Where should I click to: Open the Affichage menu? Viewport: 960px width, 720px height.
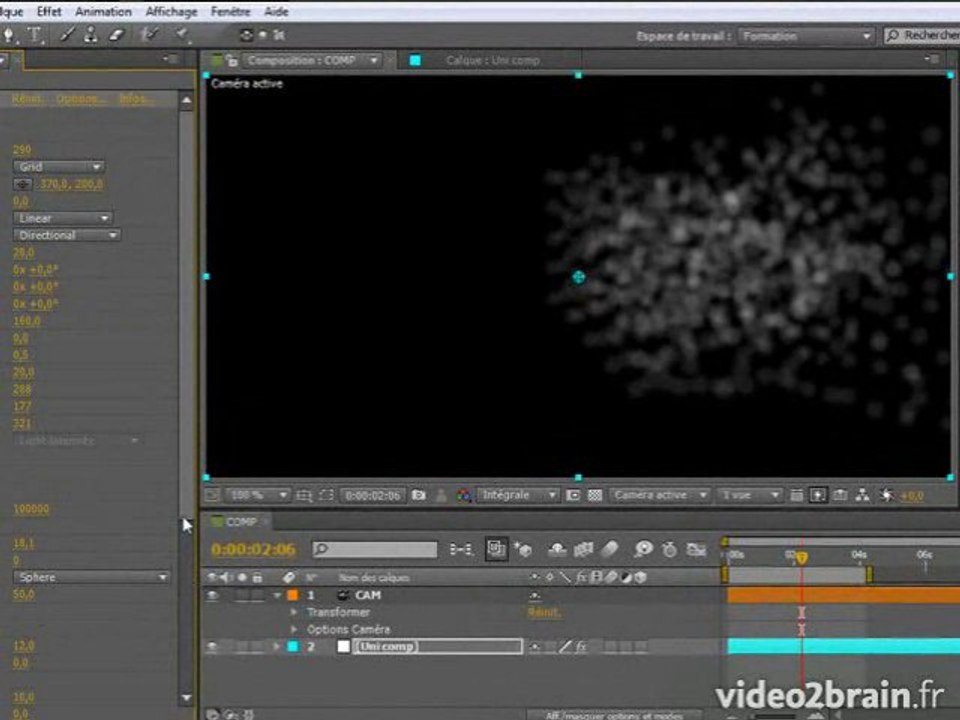(x=171, y=11)
